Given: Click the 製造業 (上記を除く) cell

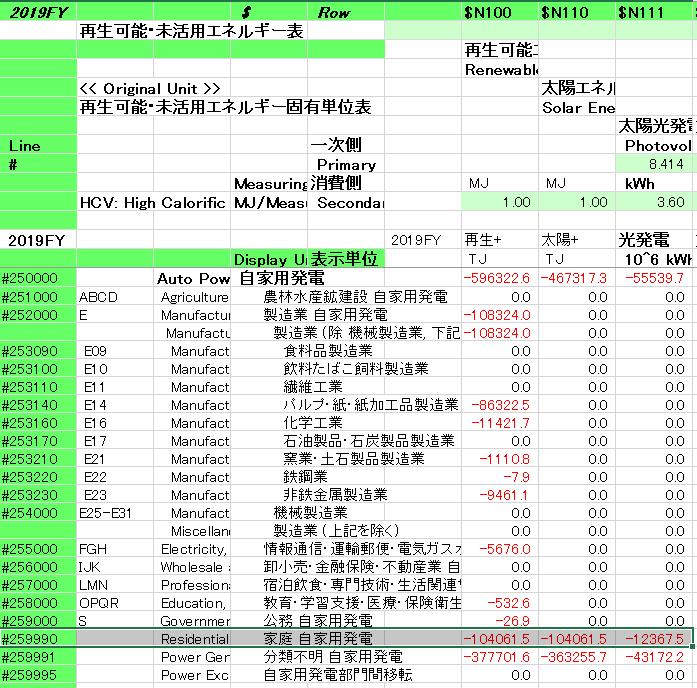Looking at the screenshot, I should [336, 531].
